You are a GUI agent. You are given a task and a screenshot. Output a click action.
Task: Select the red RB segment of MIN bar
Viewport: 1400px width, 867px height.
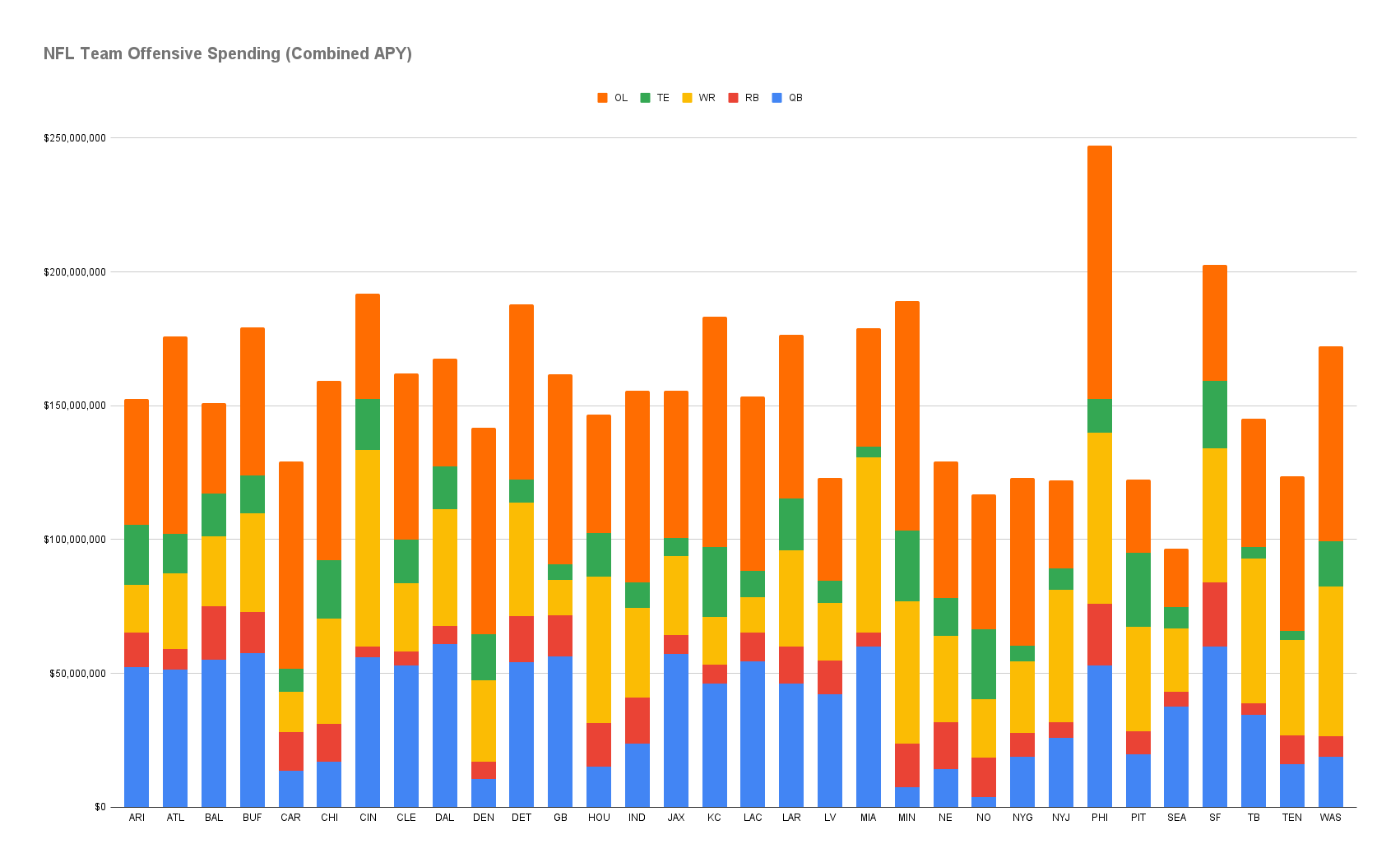click(x=907, y=765)
